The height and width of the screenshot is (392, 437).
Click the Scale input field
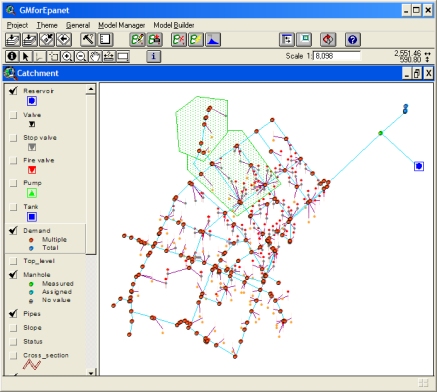click(337, 56)
